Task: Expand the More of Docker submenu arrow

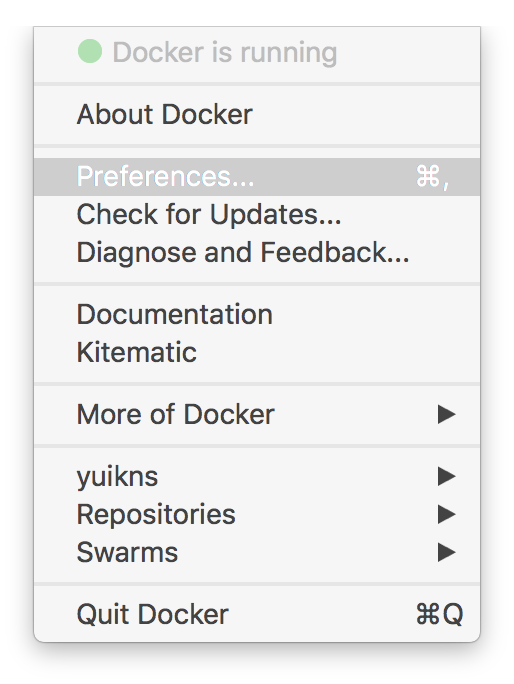Action: point(446,414)
